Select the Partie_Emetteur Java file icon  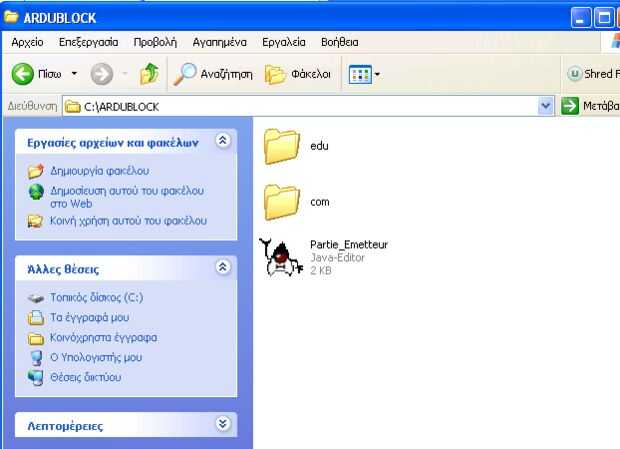click(x=281, y=258)
